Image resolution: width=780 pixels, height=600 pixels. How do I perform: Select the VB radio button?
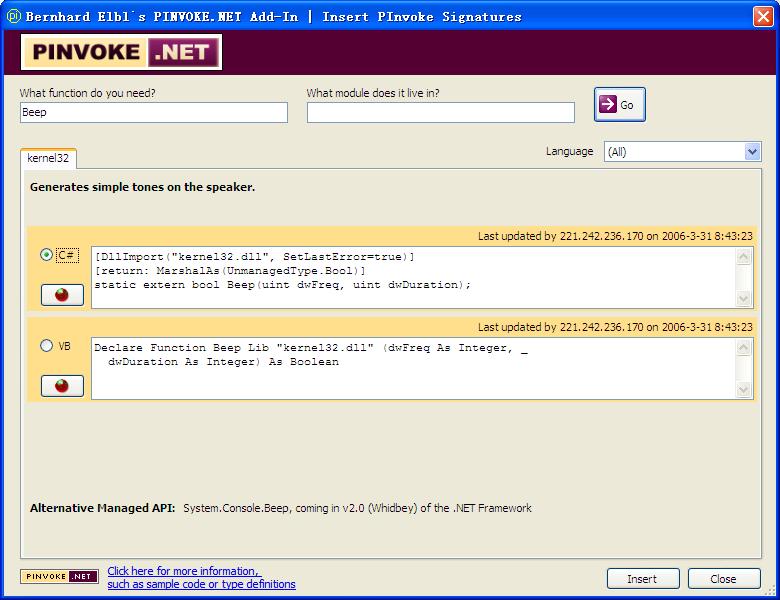(46, 346)
